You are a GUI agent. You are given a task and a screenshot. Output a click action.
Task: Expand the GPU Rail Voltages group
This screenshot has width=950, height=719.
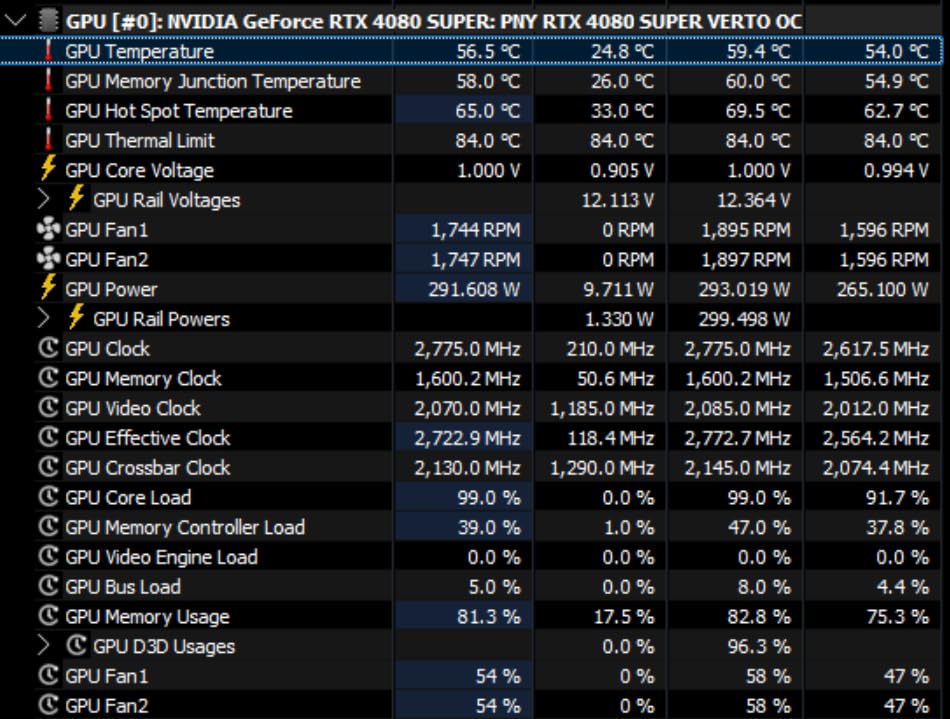click(42, 200)
